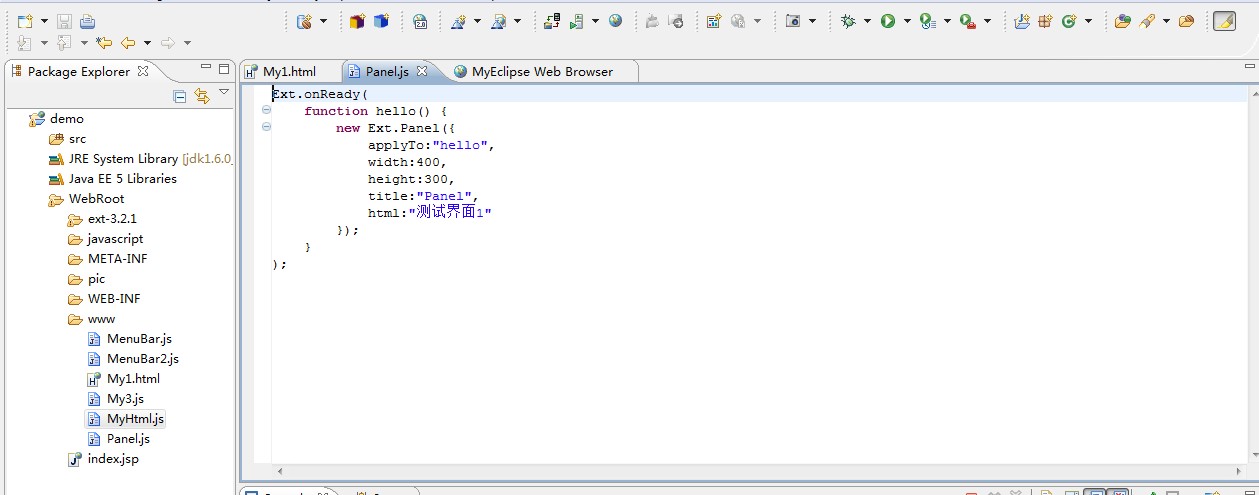Open the dropdown arrow beside New icon
Image resolution: width=1259 pixels, height=495 pixels.
pos(44,21)
